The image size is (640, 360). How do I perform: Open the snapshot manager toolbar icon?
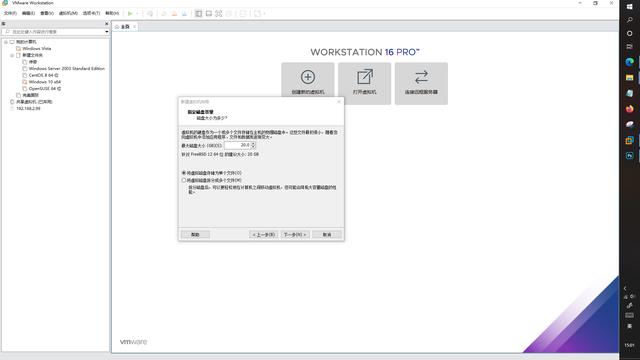click(184, 13)
